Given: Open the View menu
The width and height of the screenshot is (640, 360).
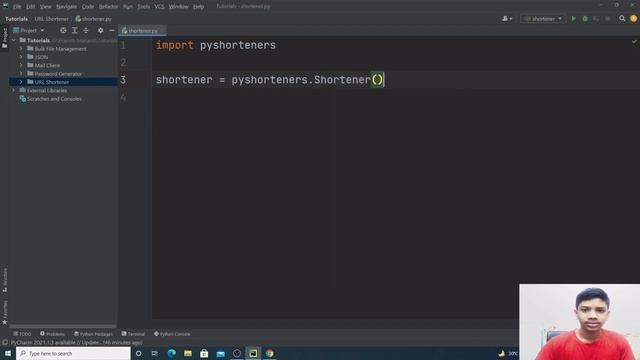Looking at the screenshot, I should (x=45, y=7).
